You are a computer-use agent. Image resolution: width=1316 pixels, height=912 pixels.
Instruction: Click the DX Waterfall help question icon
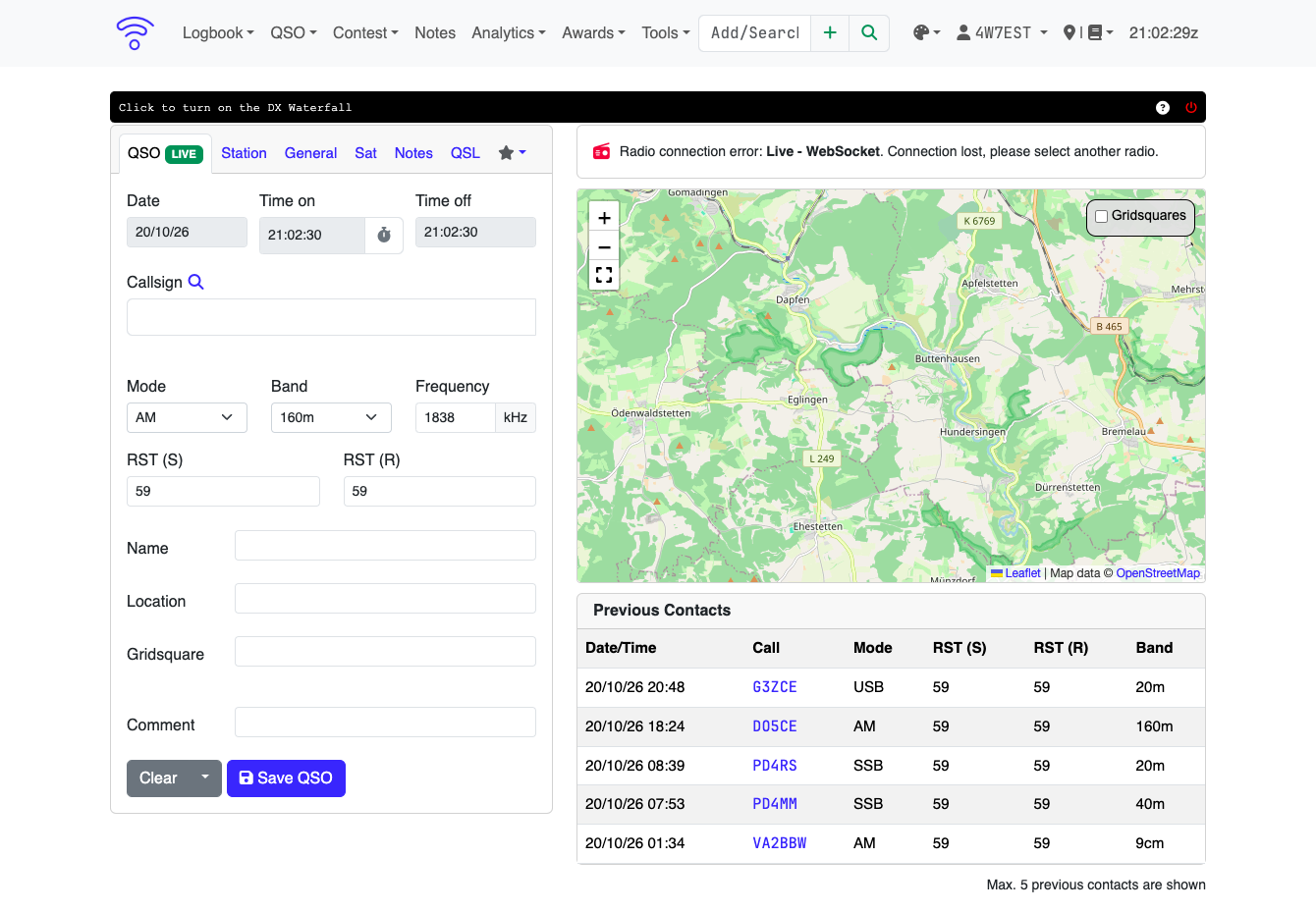click(1163, 108)
